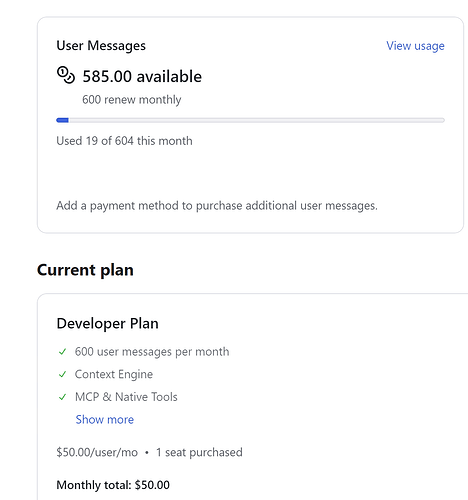Click the green checkmark beside 600 user messages
Viewport: 468px width, 500px height.
62,352
